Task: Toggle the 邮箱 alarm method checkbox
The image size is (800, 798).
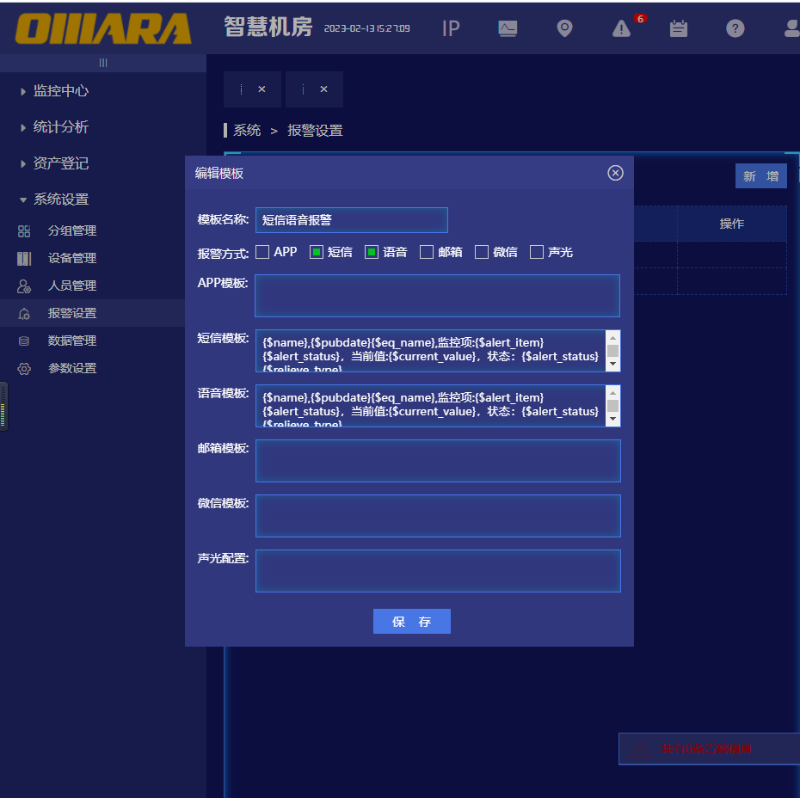Action: (x=427, y=252)
